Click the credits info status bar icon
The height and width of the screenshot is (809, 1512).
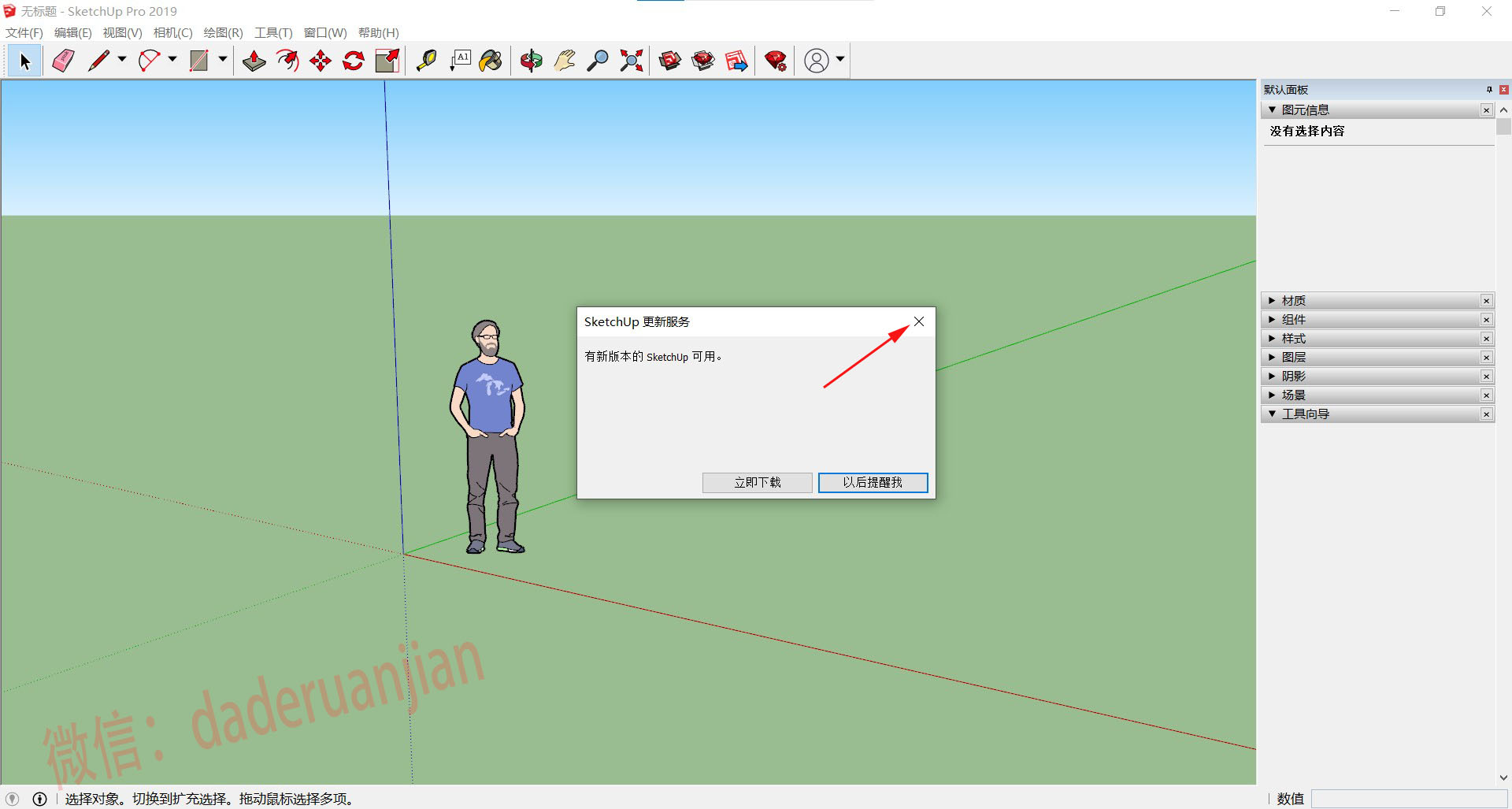click(x=39, y=799)
